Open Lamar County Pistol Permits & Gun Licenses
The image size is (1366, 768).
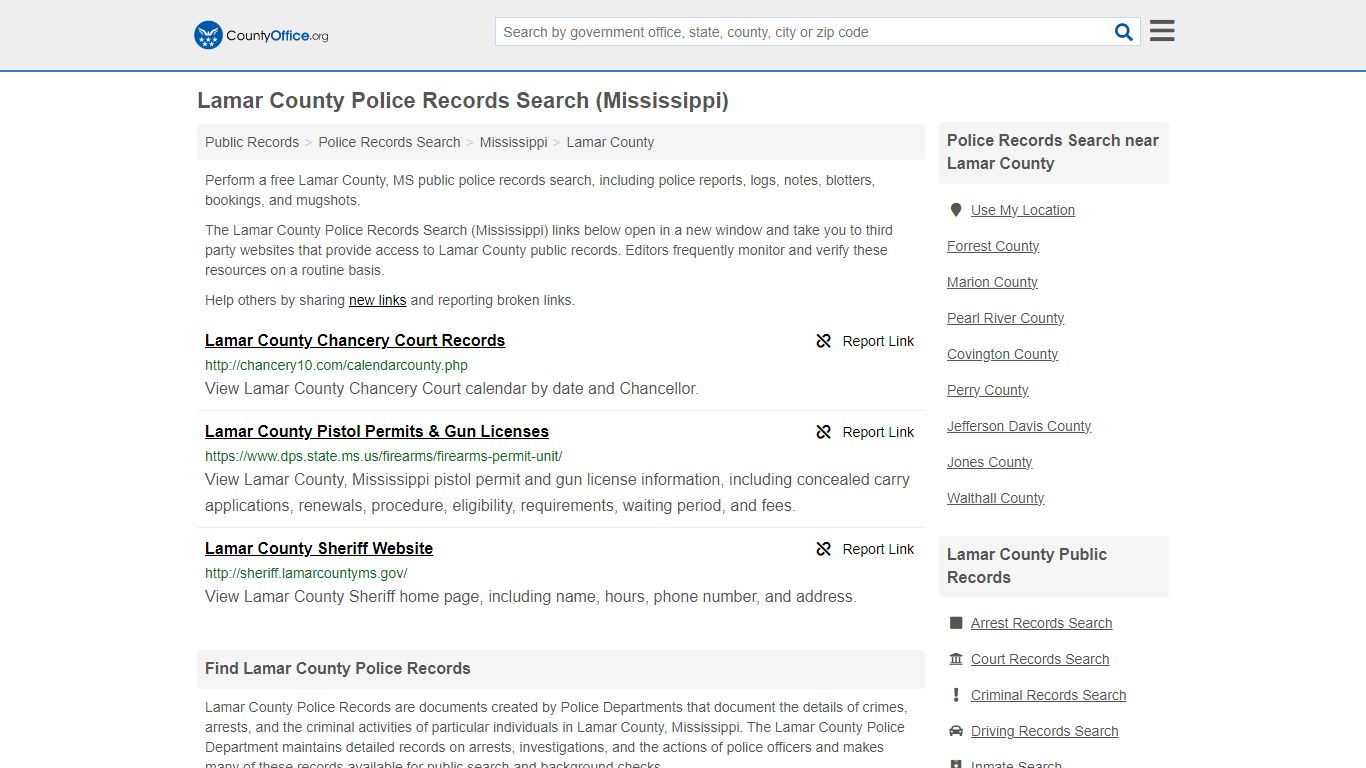tap(377, 431)
